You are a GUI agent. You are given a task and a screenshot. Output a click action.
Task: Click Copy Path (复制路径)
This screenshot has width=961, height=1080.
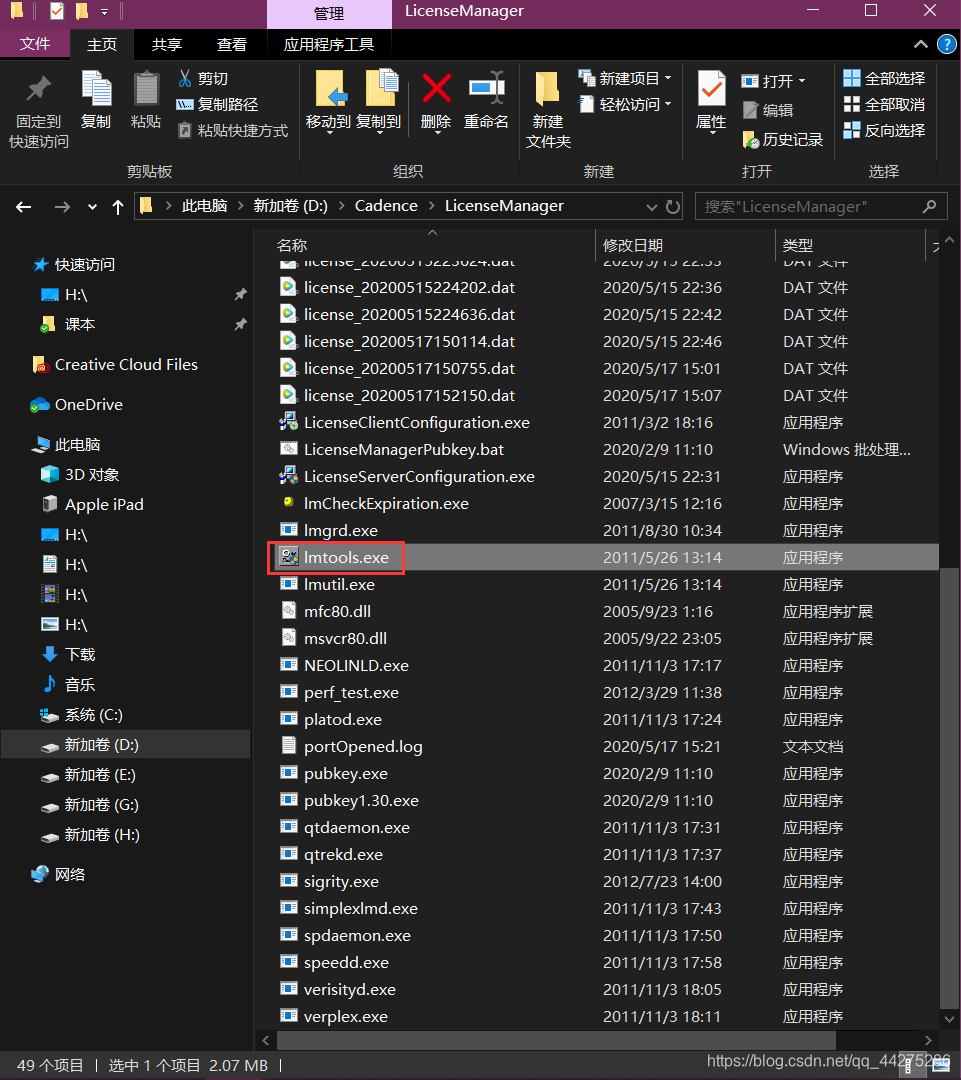click(218, 104)
